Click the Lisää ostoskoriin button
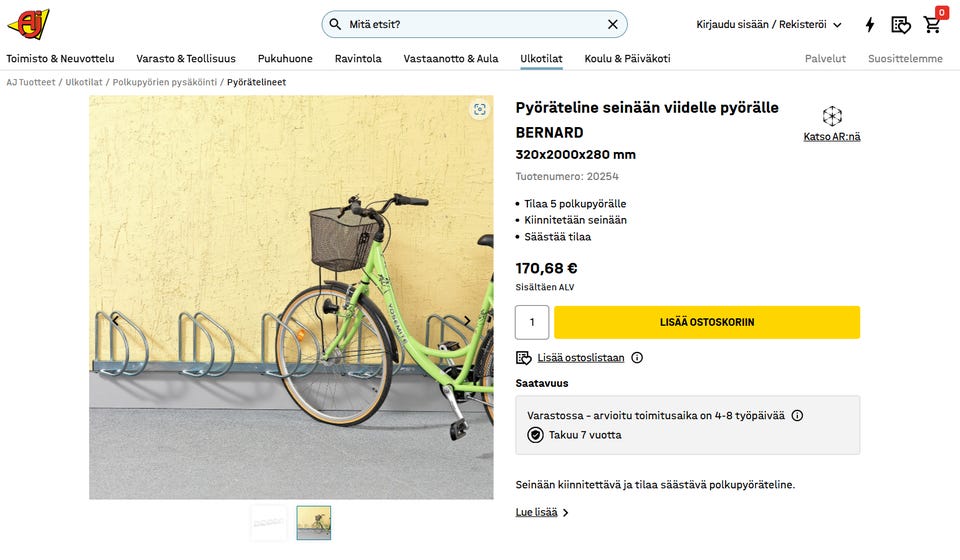The image size is (960, 560). (707, 322)
